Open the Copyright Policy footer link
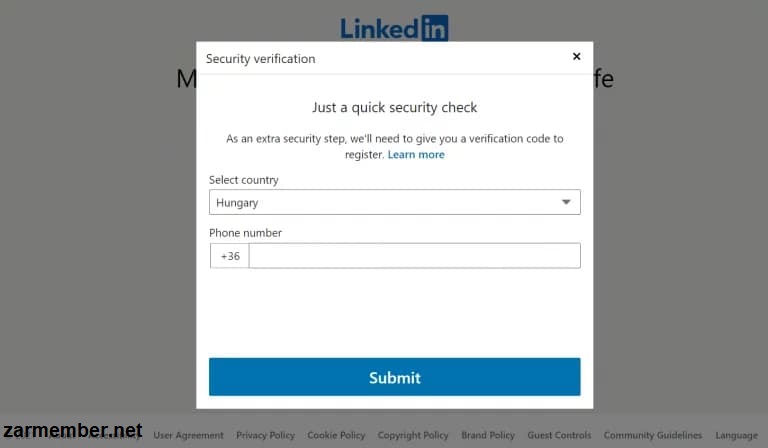The image size is (768, 448). [x=412, y=435]
